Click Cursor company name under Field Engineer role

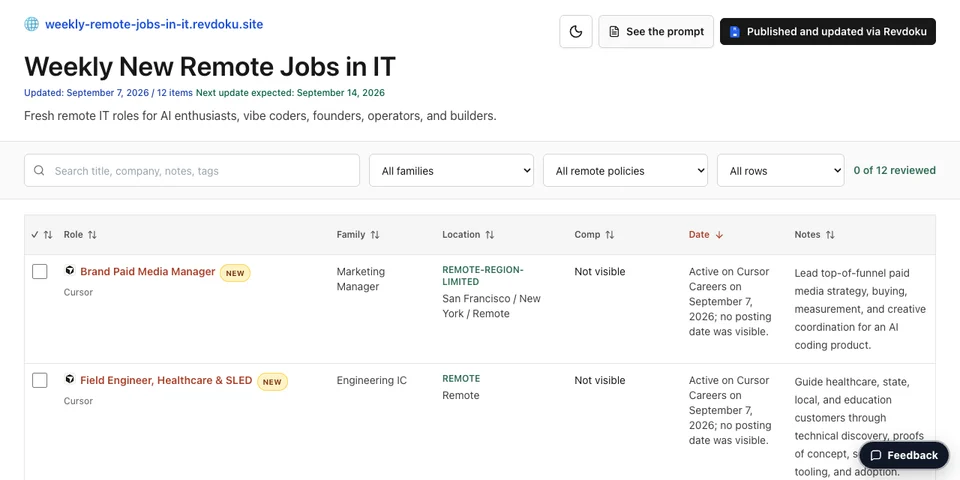(78, 401)
